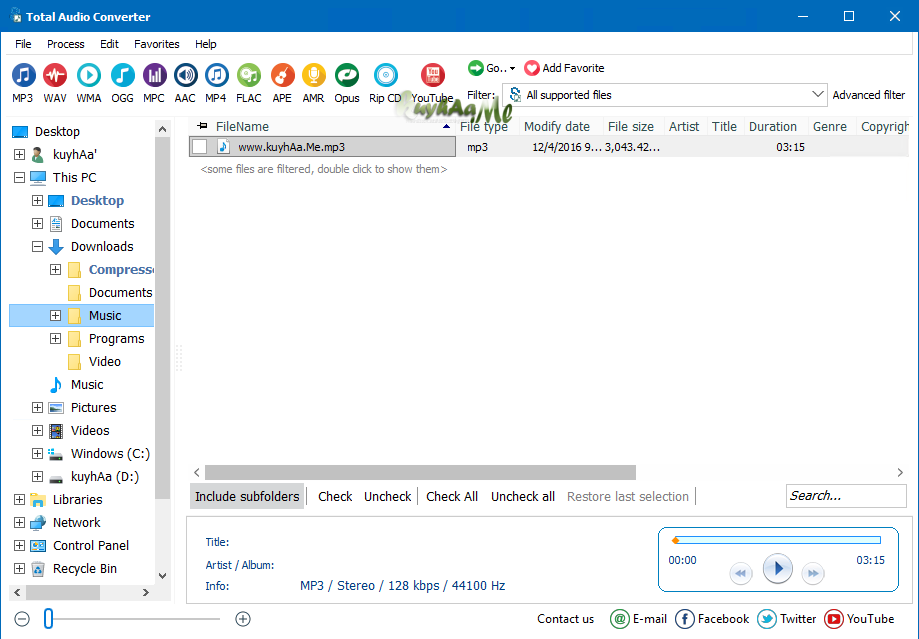The height and width of the screenshot is (639, 919).
Task: Expand the Programs folder node
Action: pos(56,339)
